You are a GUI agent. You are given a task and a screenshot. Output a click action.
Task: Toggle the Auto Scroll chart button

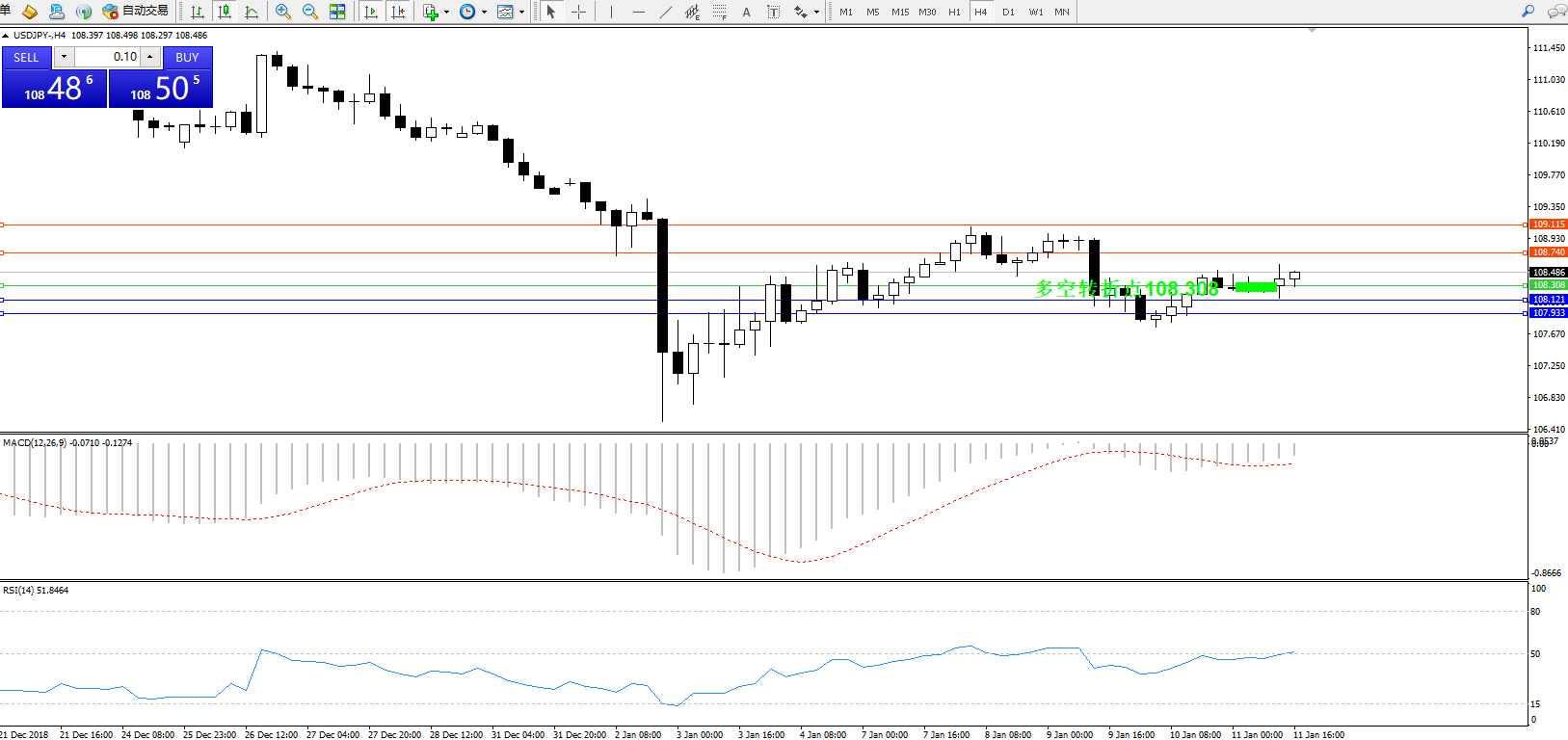[x=371, y=12]
